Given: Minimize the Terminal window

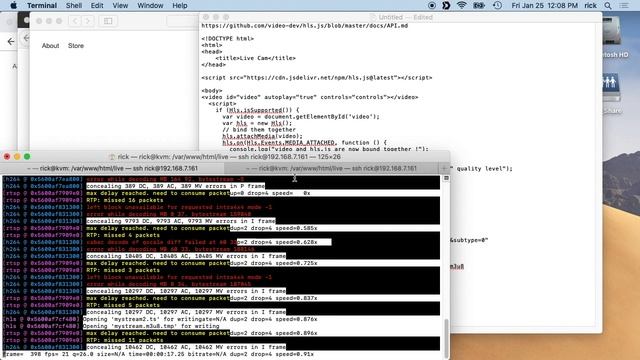Looking at the screenshot, I should (17, 157).
